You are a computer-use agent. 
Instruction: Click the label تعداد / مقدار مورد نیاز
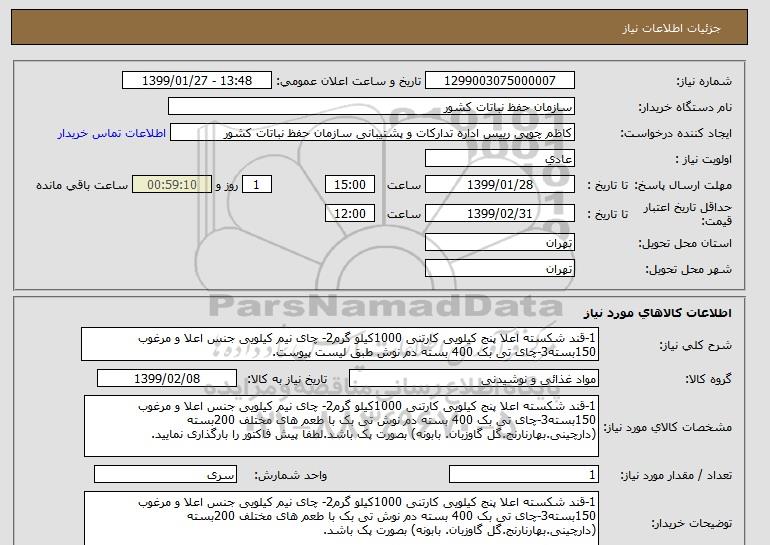tap(676, 475)
